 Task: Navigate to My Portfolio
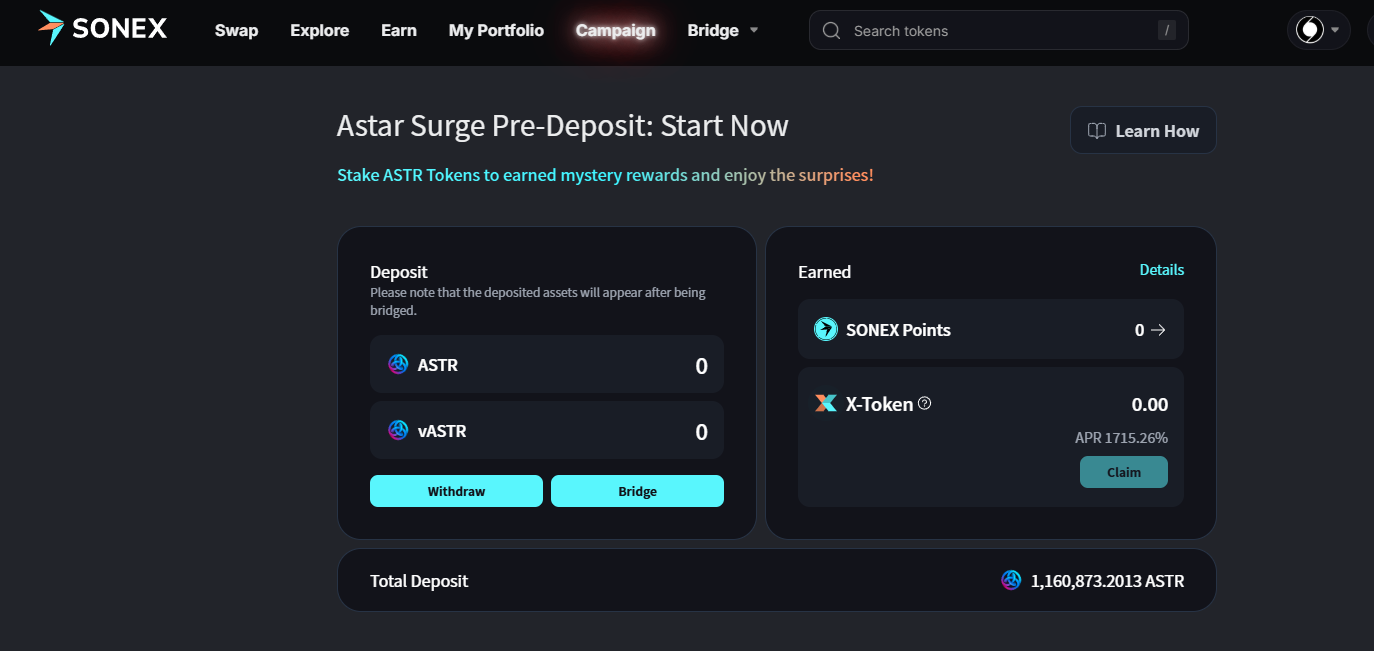pos(496,31)
